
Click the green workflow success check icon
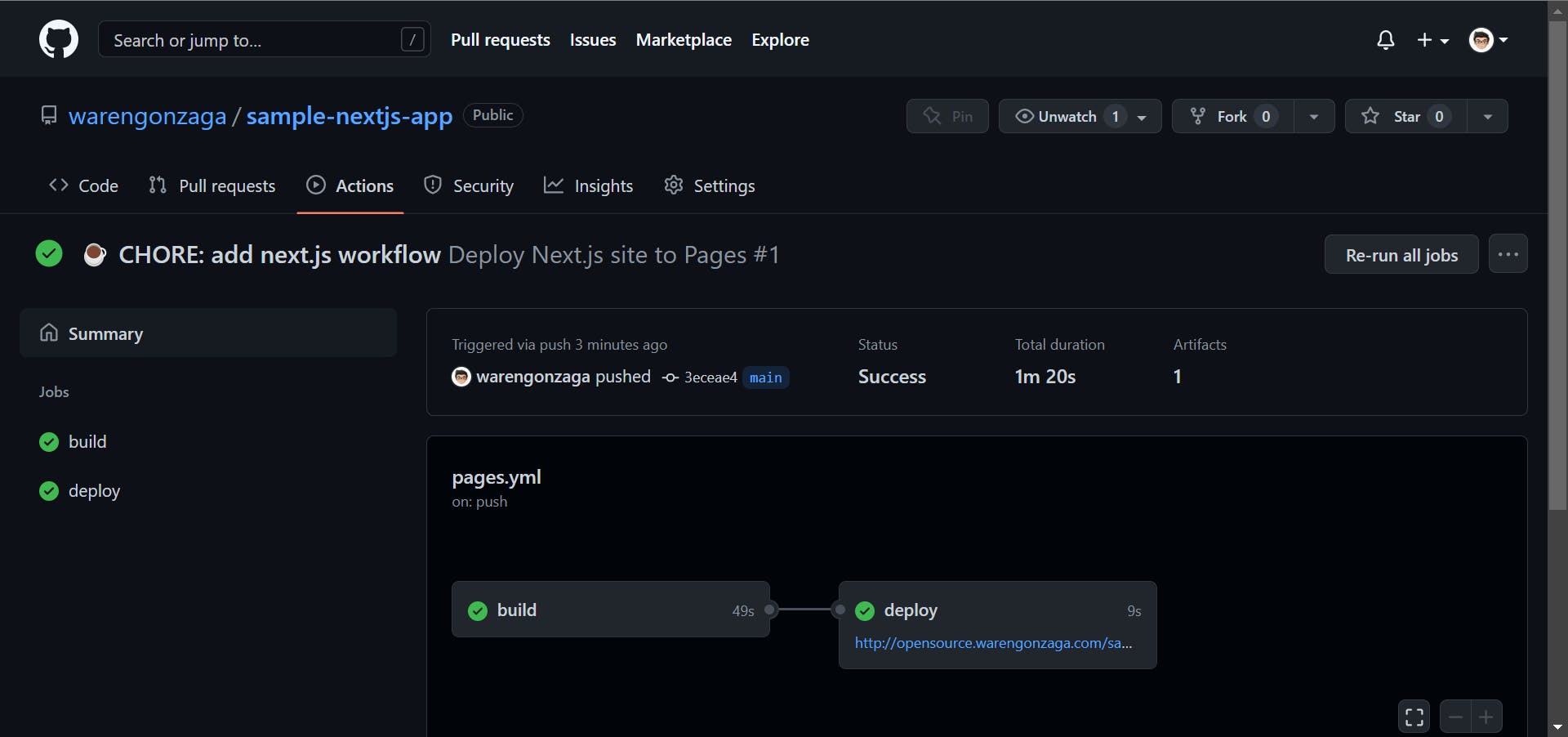tap(49, 253)
